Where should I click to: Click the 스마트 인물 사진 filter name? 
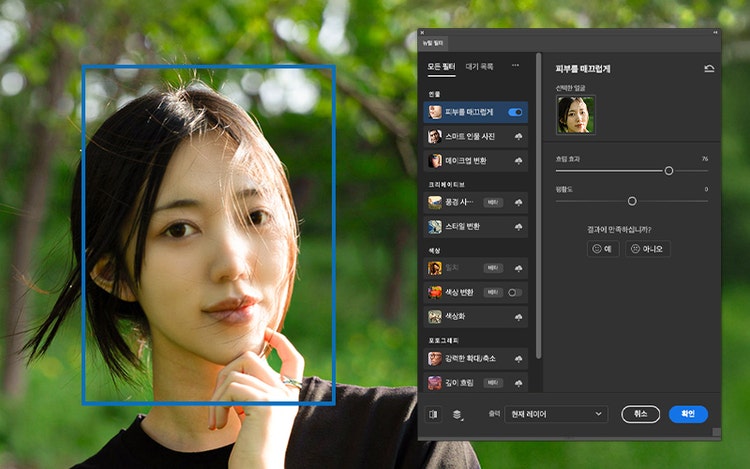(470, 137)
